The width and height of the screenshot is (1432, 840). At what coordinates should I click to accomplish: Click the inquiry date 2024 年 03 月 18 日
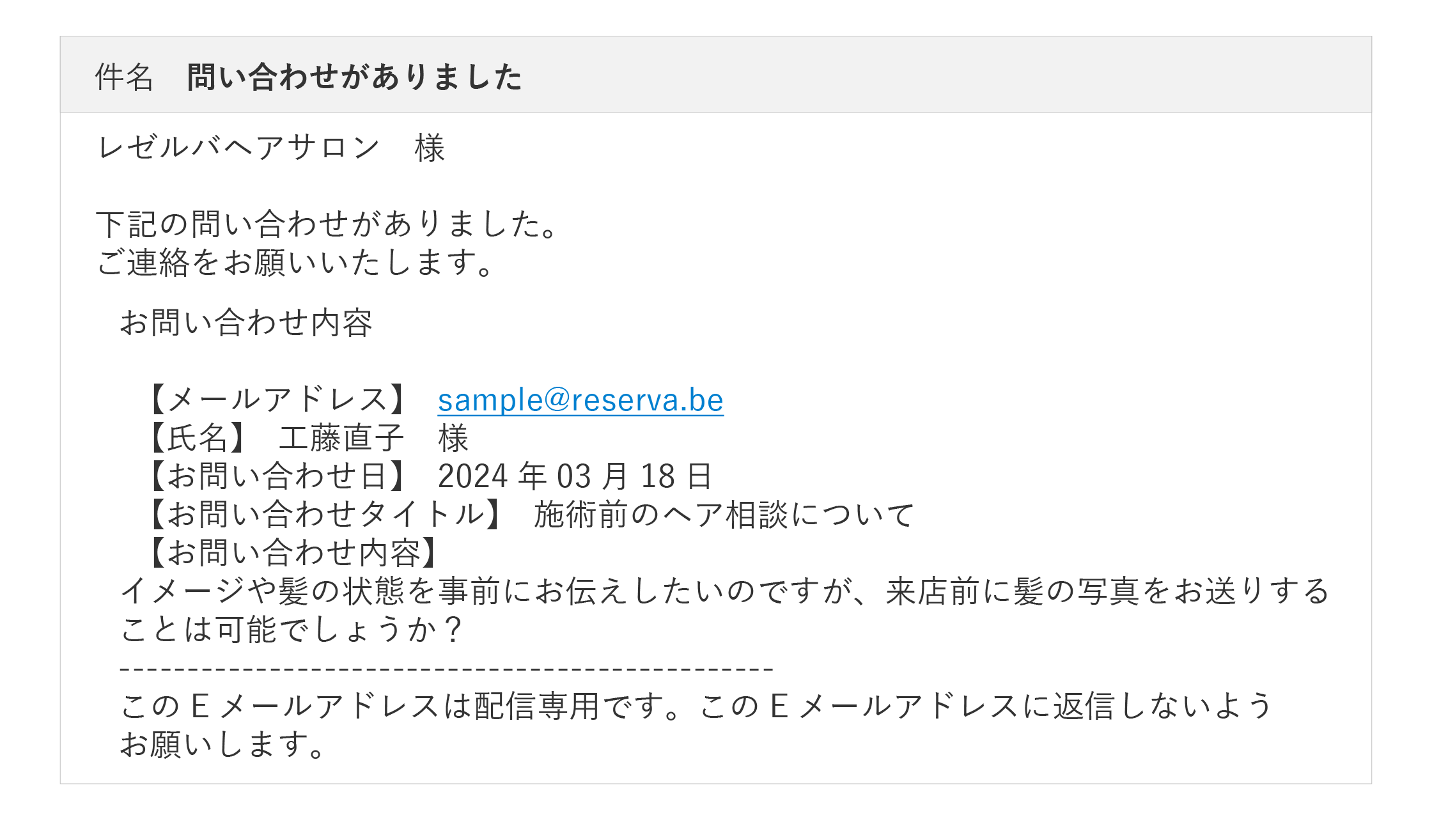point(574,476)
